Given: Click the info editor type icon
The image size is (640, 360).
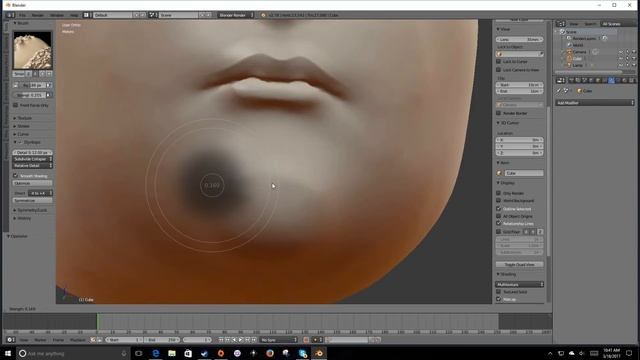Looking at the screenshot, I should click(10, 15).
